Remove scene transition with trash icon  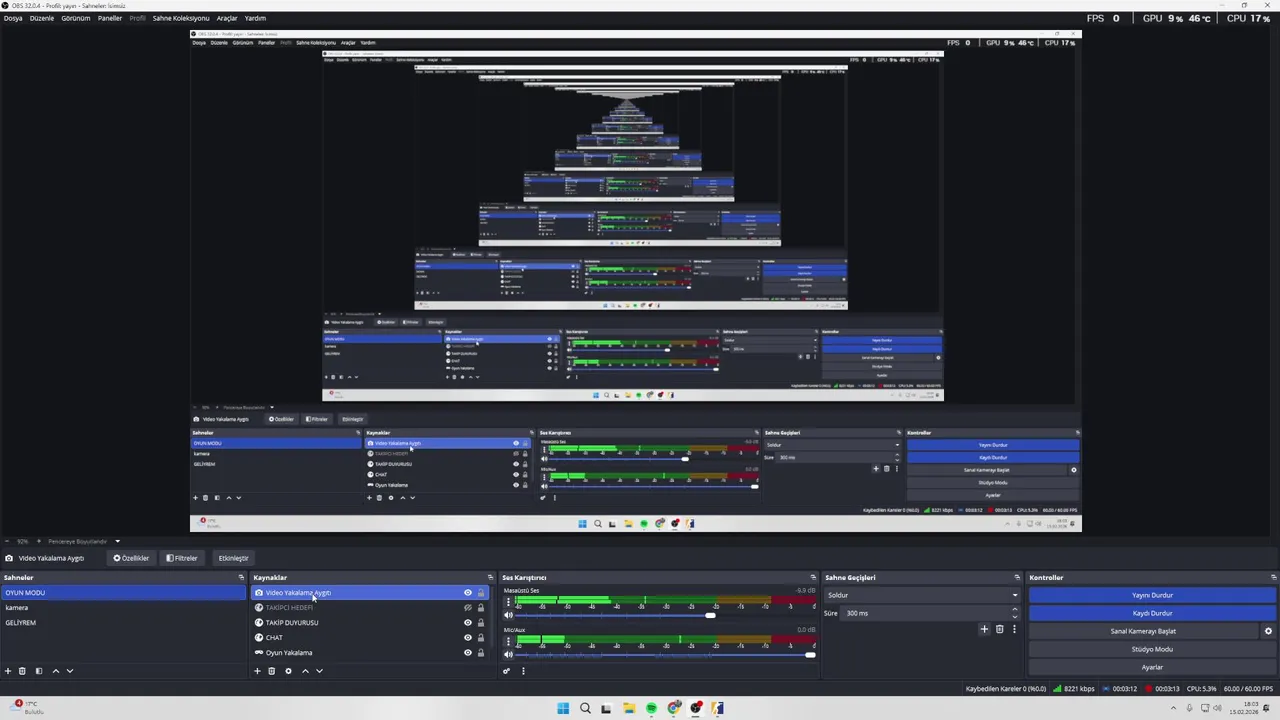999,629
